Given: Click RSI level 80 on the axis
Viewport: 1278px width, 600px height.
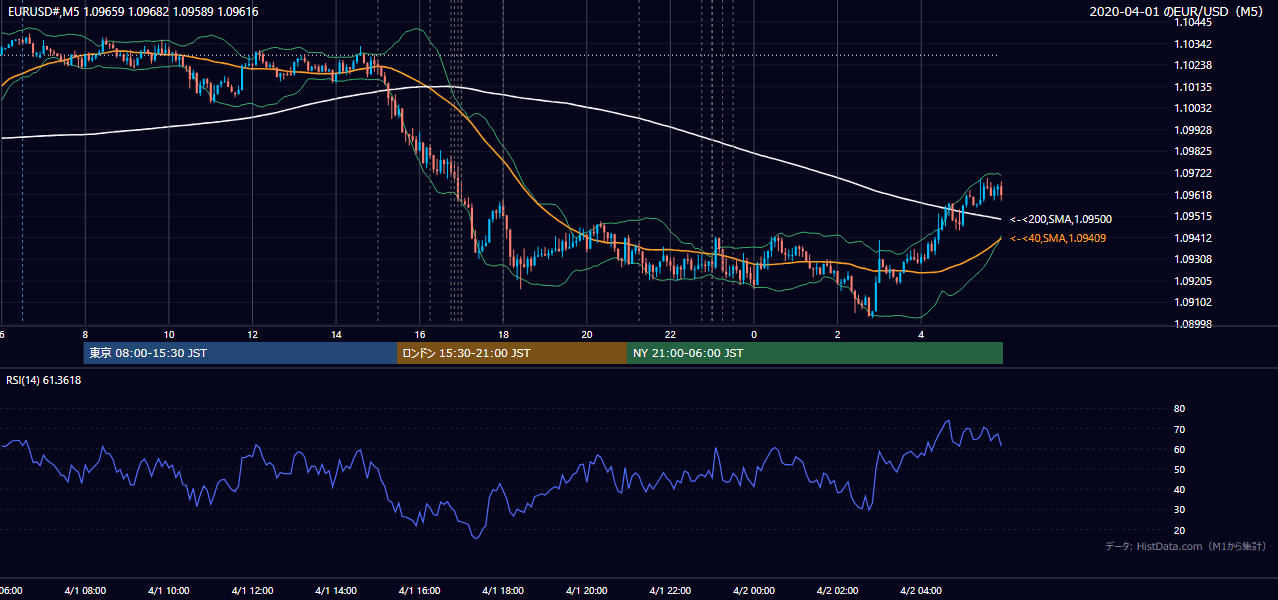Looking at the screenshot, I should click(x=1179, y=409).
